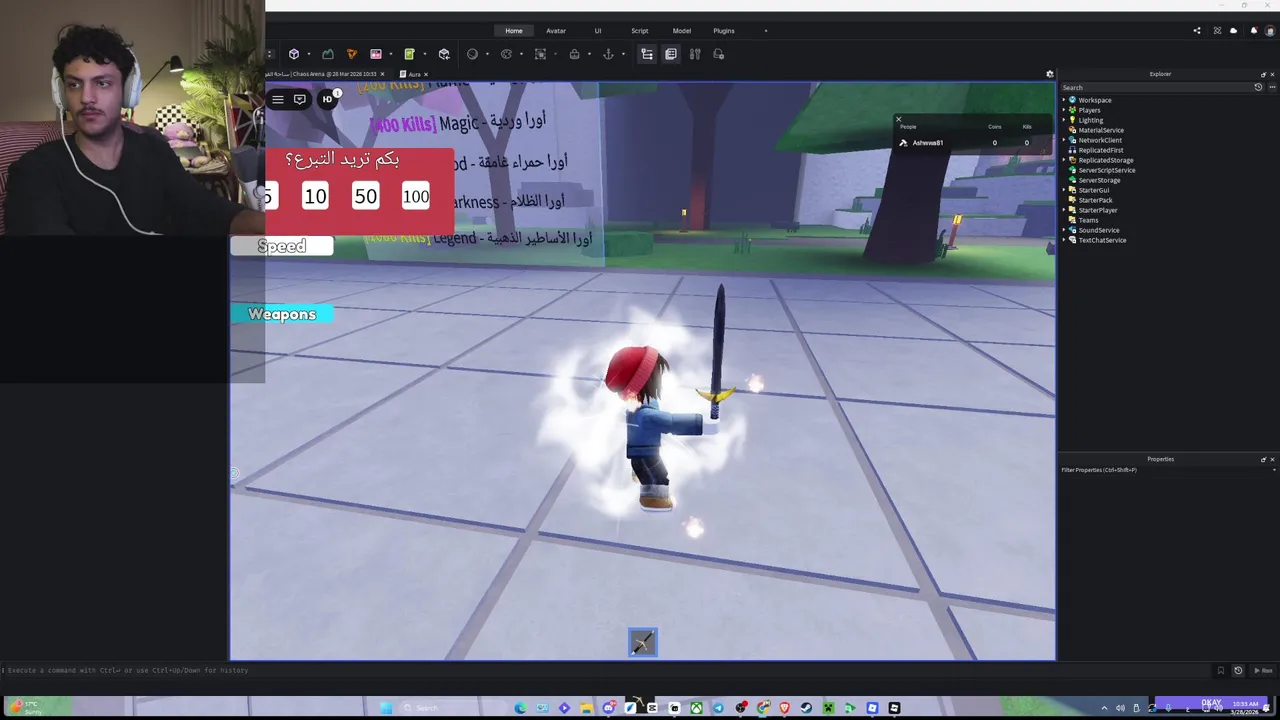The height and width of the screenshot is (720, 1280).
Task: Switch to the Model ribbon tab
Action: [x=682, y=31]
